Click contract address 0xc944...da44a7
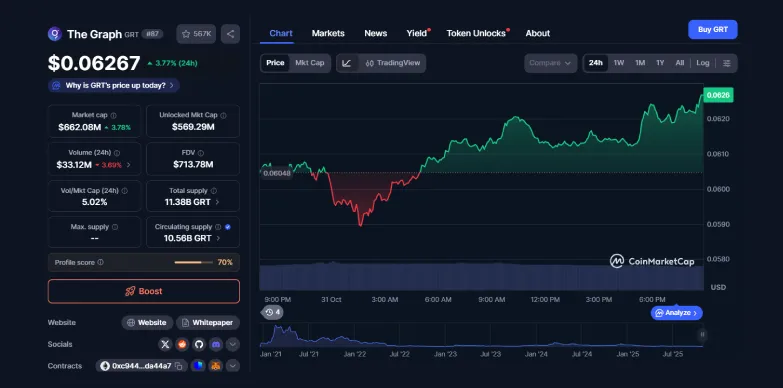Screen dimensions: 783x388 142,366
